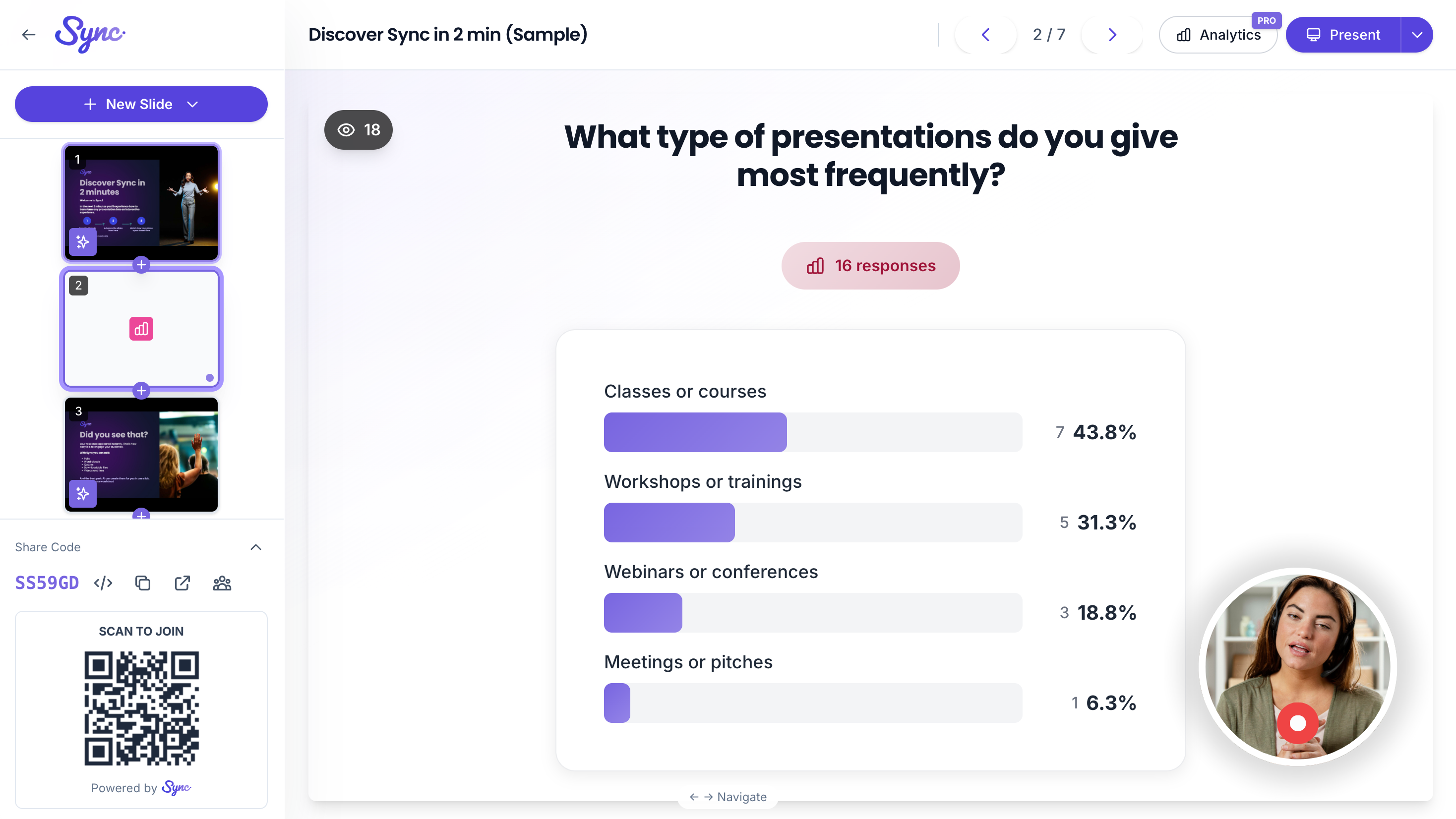Advance to the next slide with the arrow
1456x819 pixels.
coord(1111,35)
